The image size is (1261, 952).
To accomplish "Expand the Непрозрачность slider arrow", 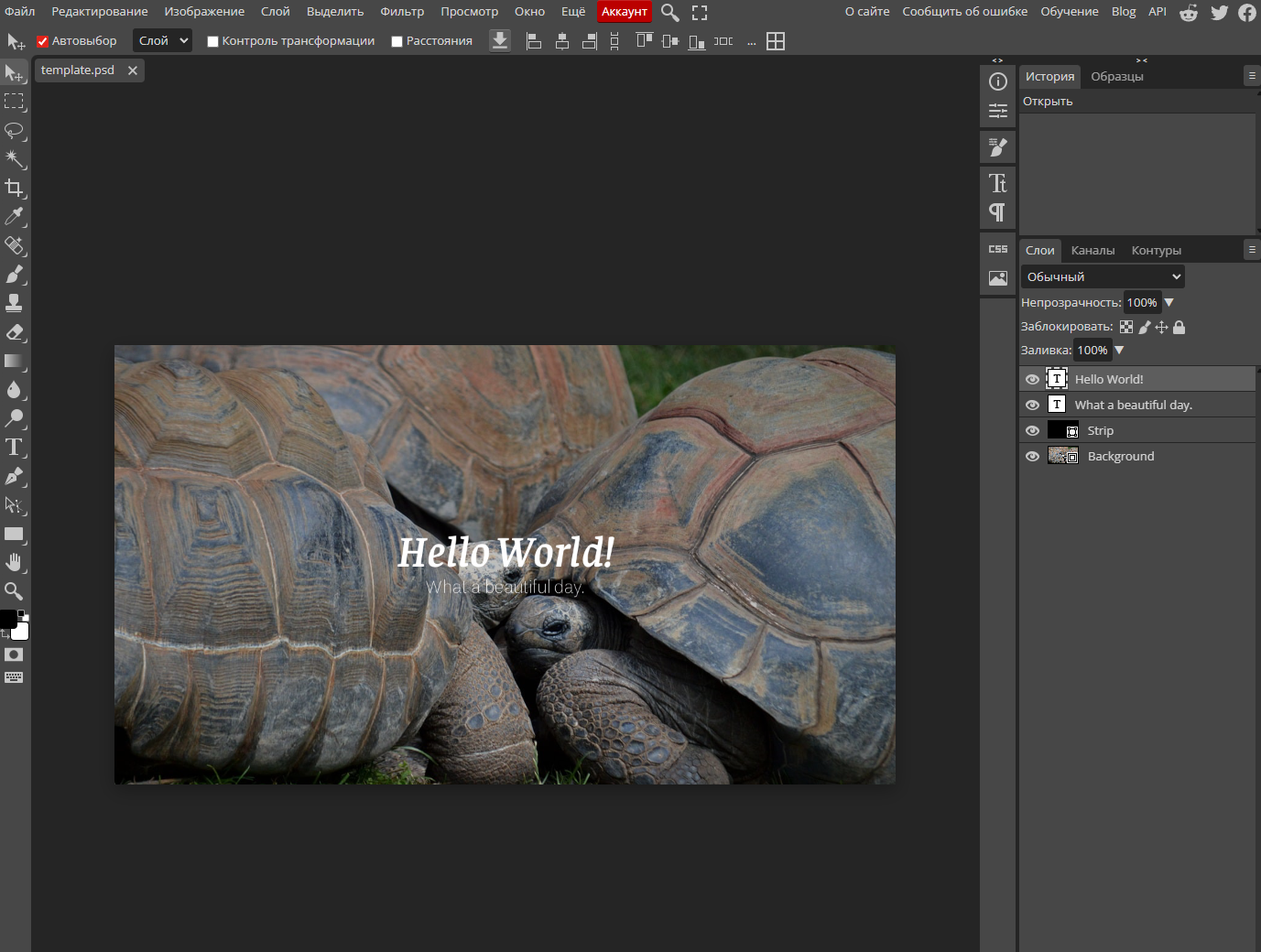I will [1169, 302].
